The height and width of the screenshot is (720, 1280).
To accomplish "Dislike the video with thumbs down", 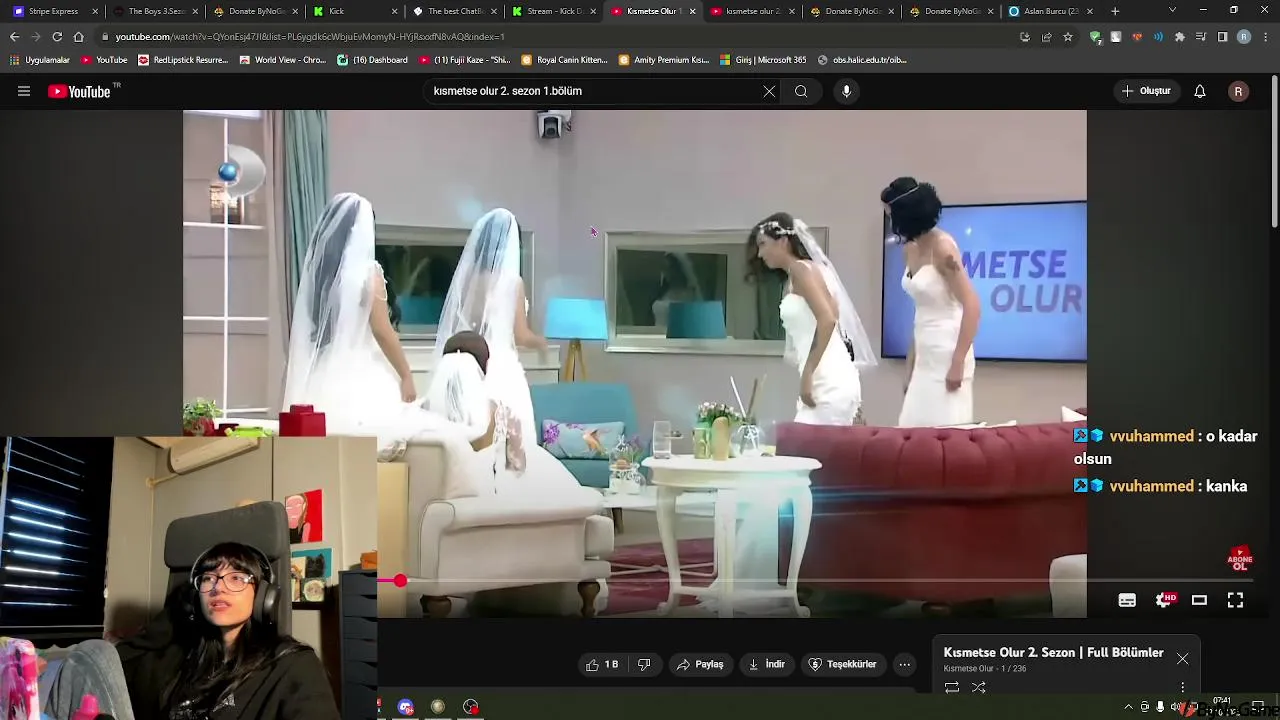I will pos(645,664).
